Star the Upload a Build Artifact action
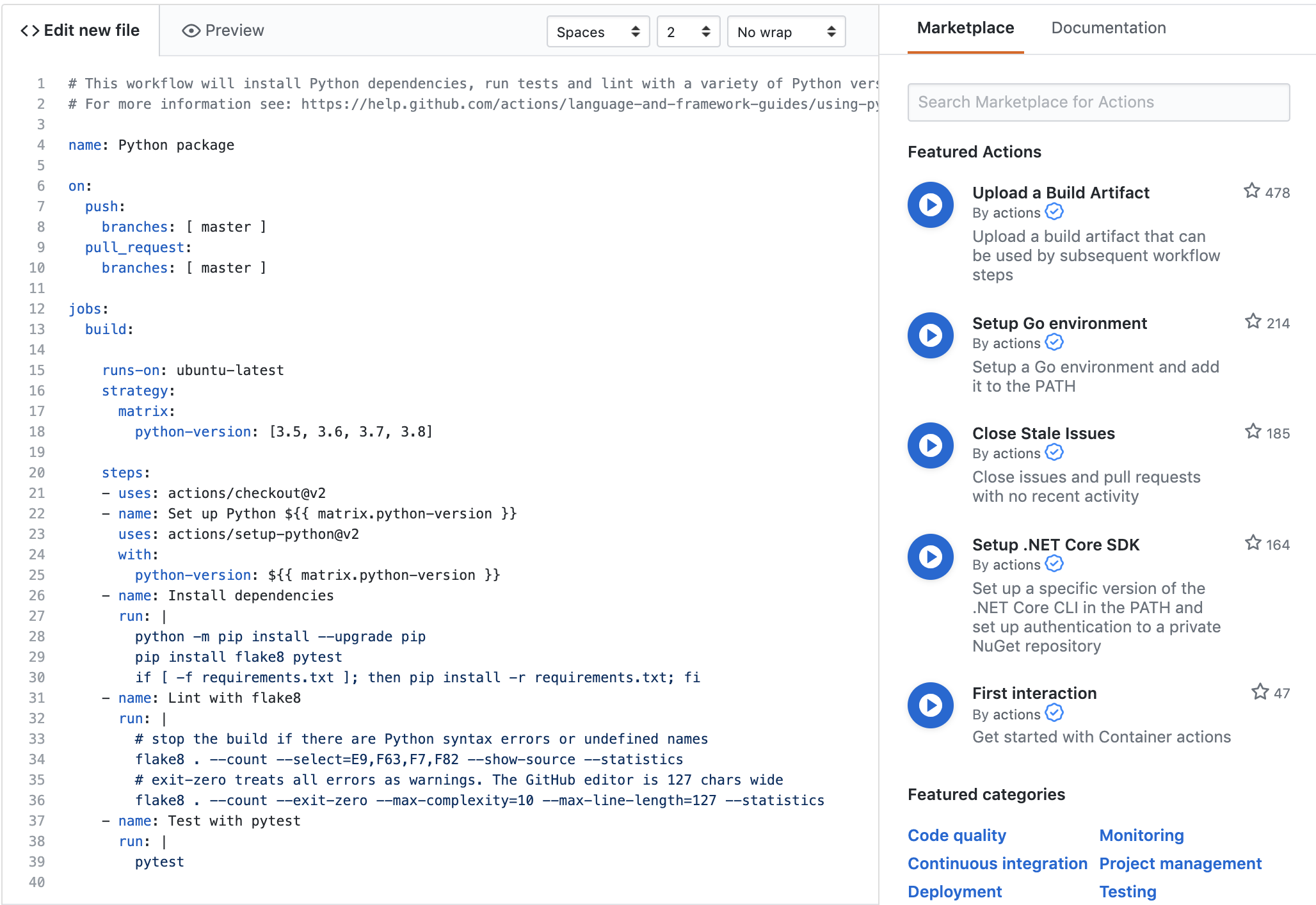This screenshot has height=905, width=1316. coord(1251,191)
